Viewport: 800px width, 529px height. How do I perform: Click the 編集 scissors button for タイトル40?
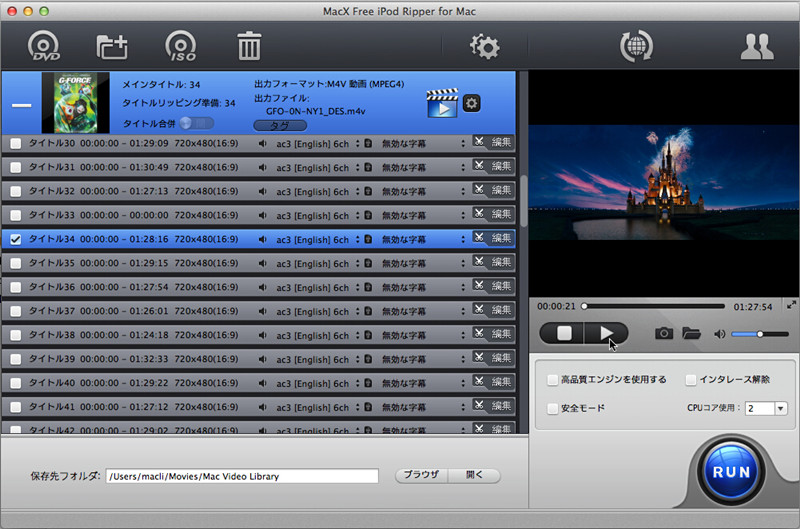point(493,382)
